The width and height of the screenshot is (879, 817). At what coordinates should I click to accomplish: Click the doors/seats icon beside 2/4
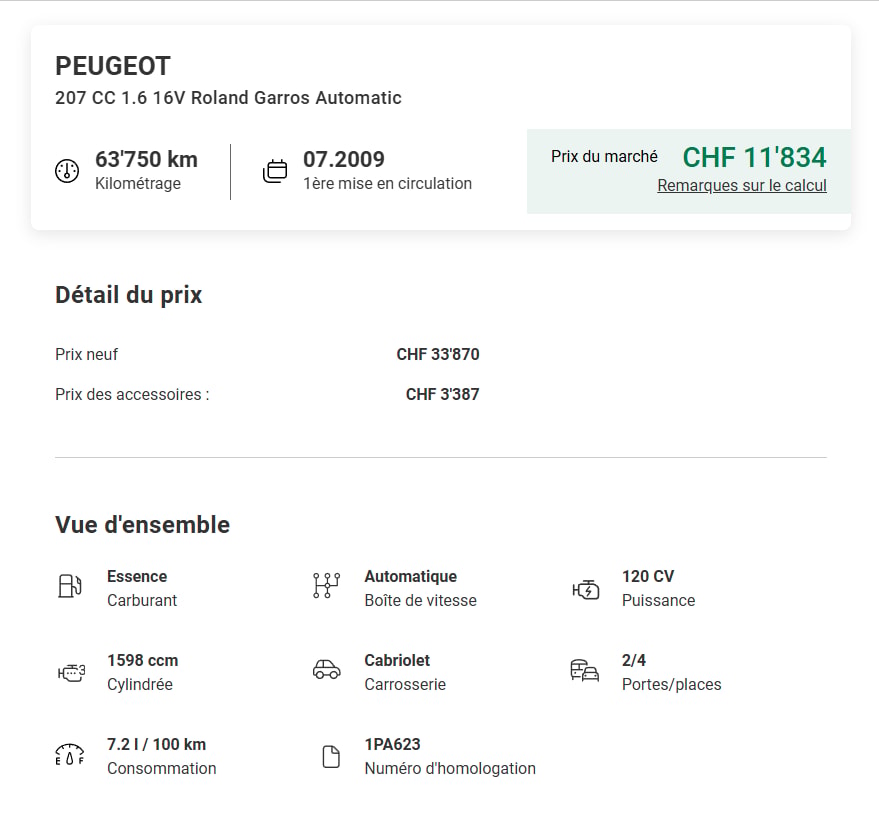[585, 670]
